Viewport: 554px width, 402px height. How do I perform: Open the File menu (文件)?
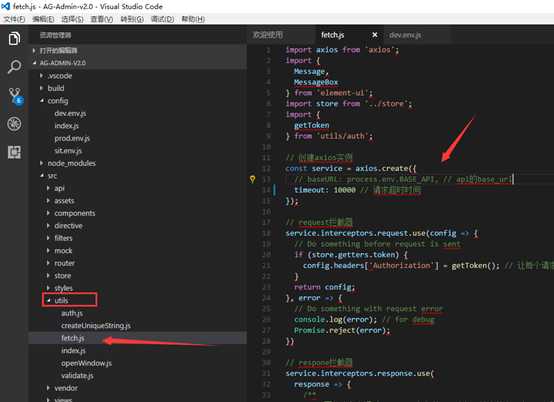coord(14,19)
